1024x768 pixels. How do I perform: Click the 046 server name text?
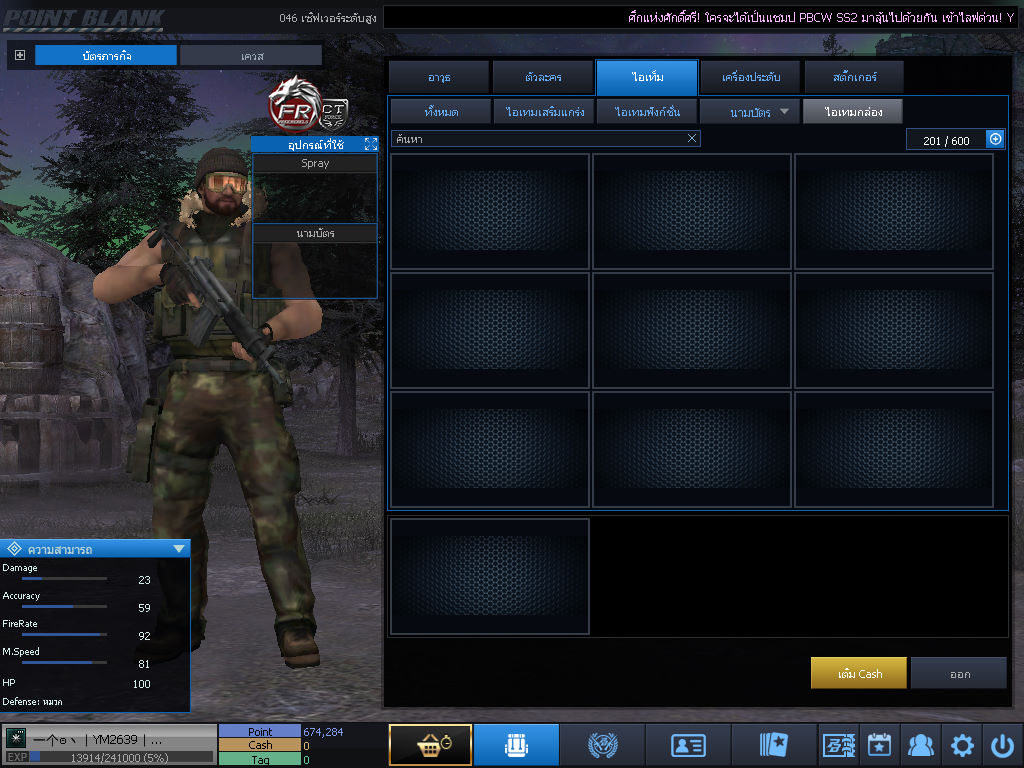click(x=328, y=18)
